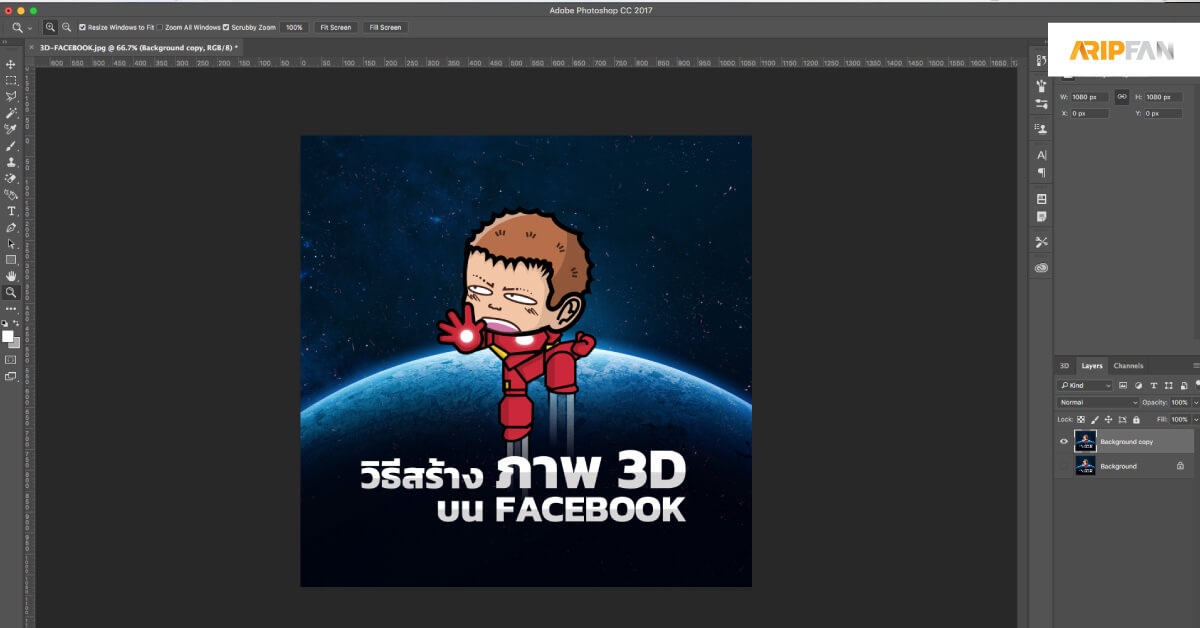Select the Brush tool
Viewport: 1200px width, 628px height.
tap(11, 146)
